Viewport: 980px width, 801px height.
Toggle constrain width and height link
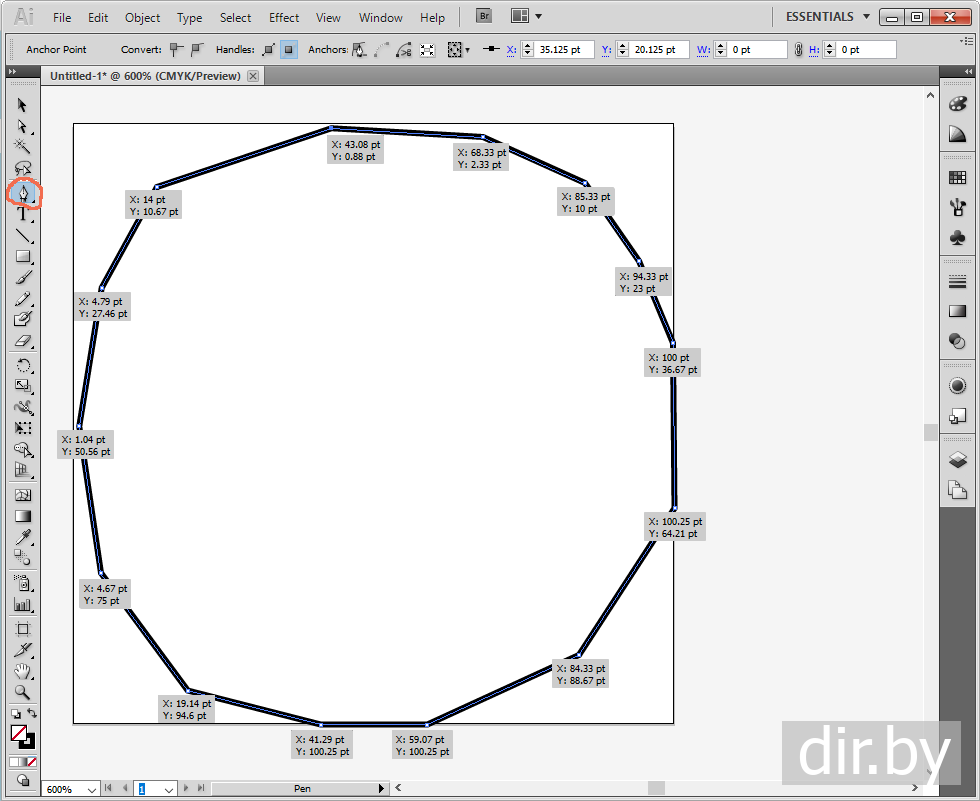pyautogui.click(x=797, y=49)
